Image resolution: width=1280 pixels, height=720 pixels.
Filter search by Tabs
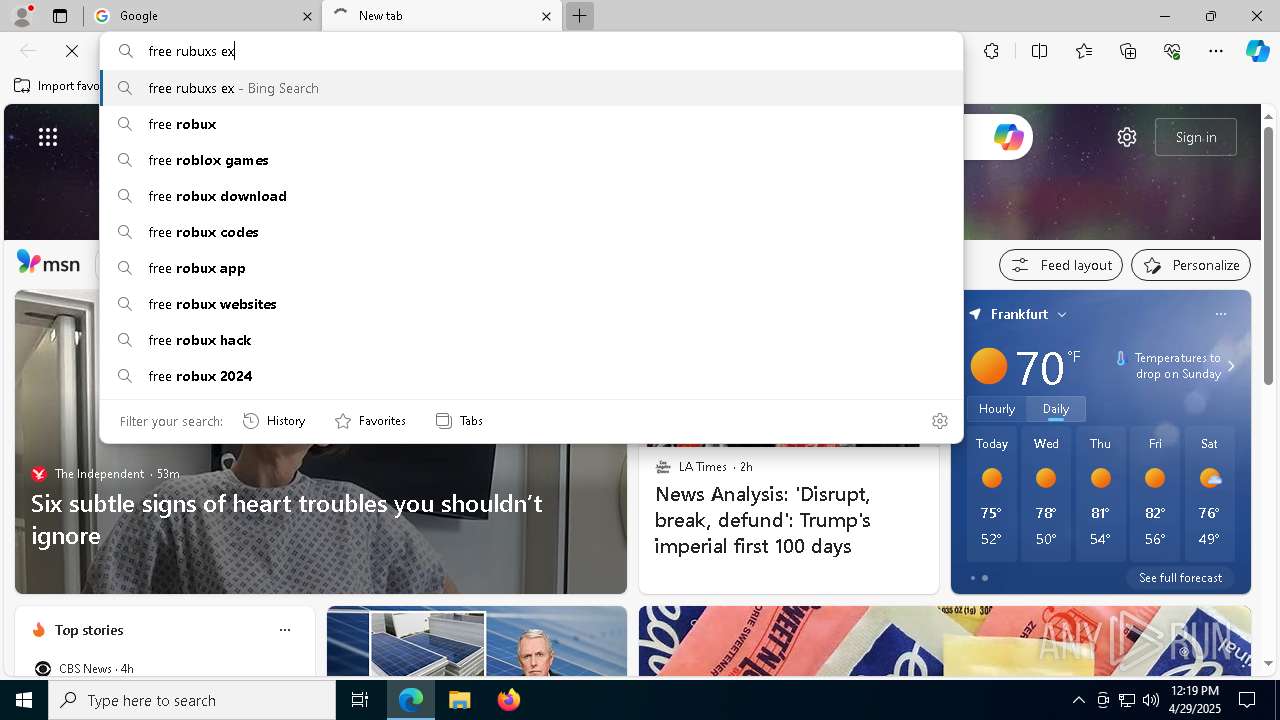[x=460, y=421]
